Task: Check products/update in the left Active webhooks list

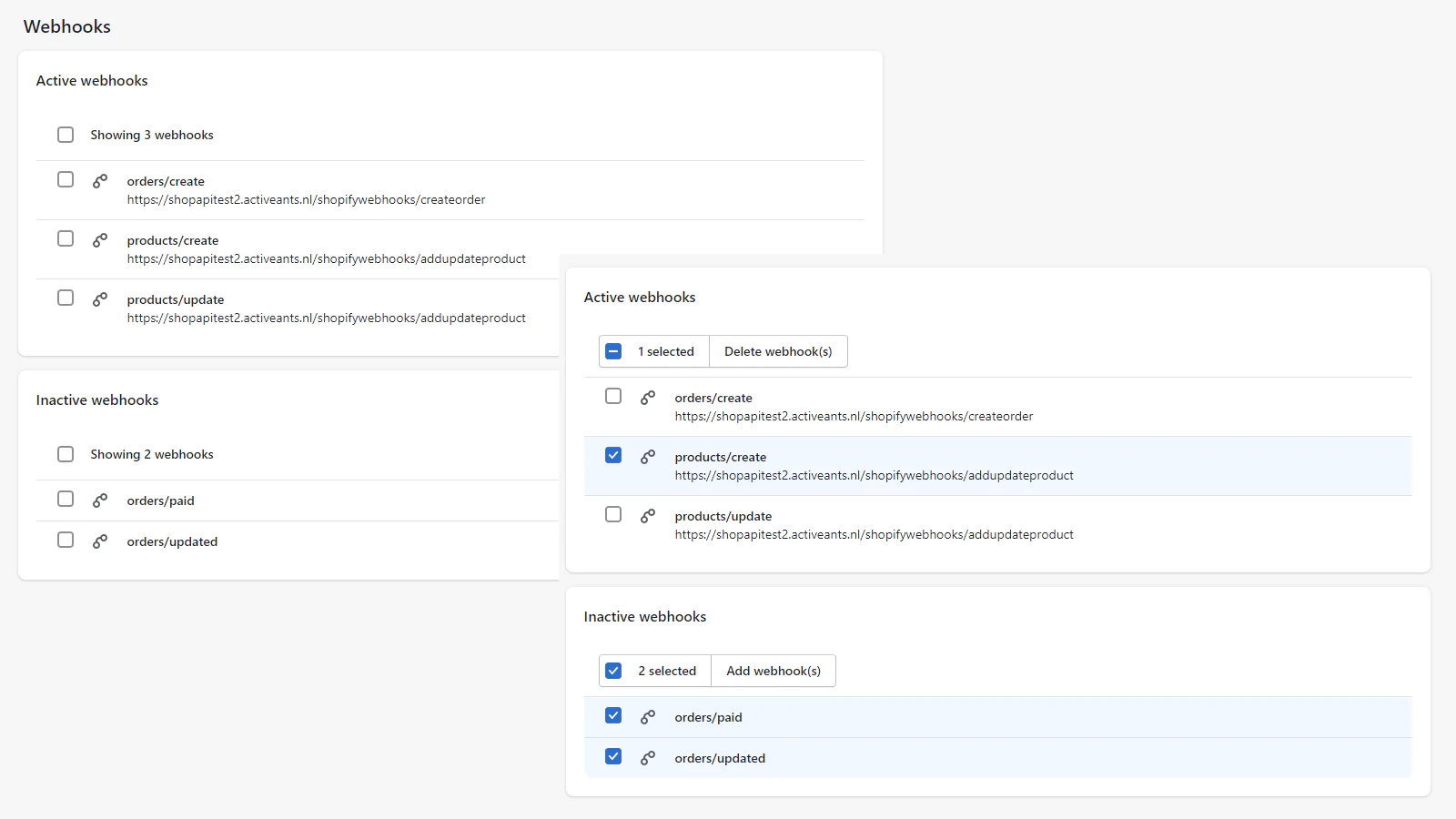Action: (x=66, y=298)
